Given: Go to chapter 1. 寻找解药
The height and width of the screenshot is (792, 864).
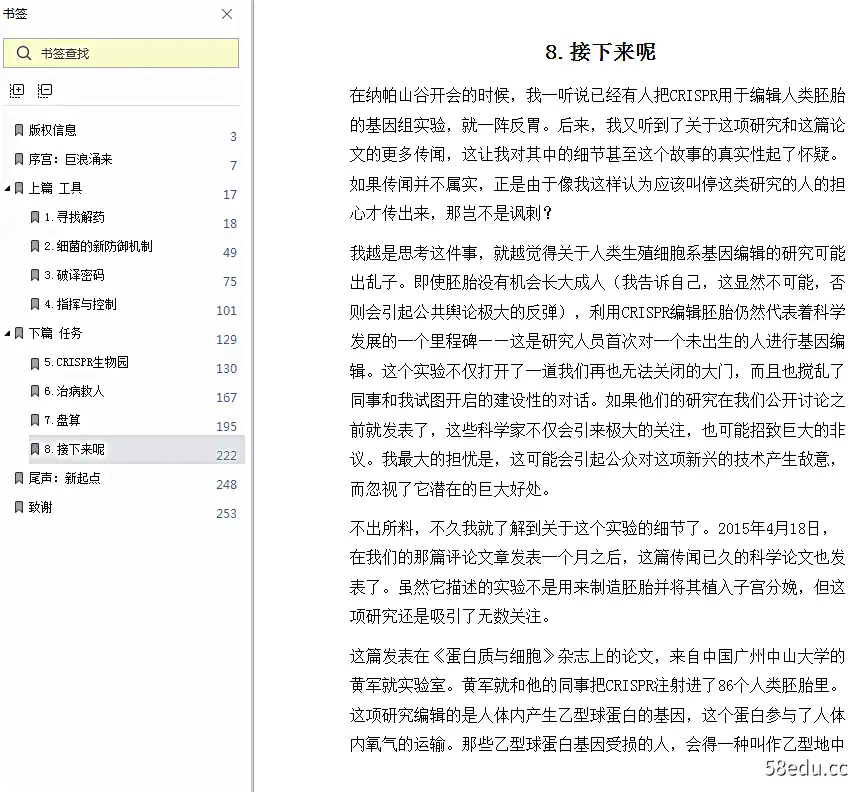Looking at the screenshot, I should (x=74, y=217).
